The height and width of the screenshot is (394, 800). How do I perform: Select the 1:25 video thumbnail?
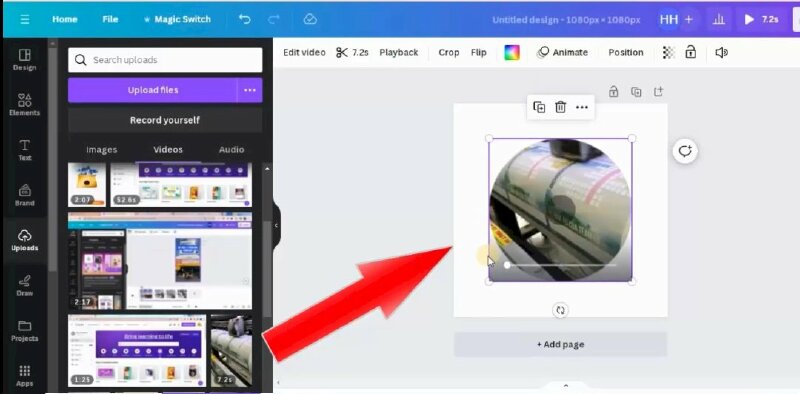click(137, 351)
